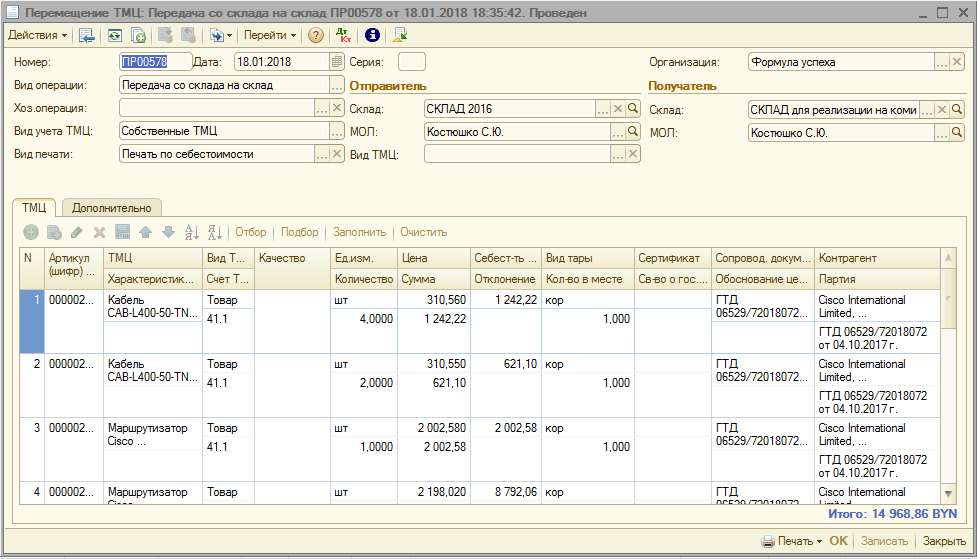This screenshot has height=559, width=977.
Task: Open the calendar picker beside Дата
Action: point(337,62)
